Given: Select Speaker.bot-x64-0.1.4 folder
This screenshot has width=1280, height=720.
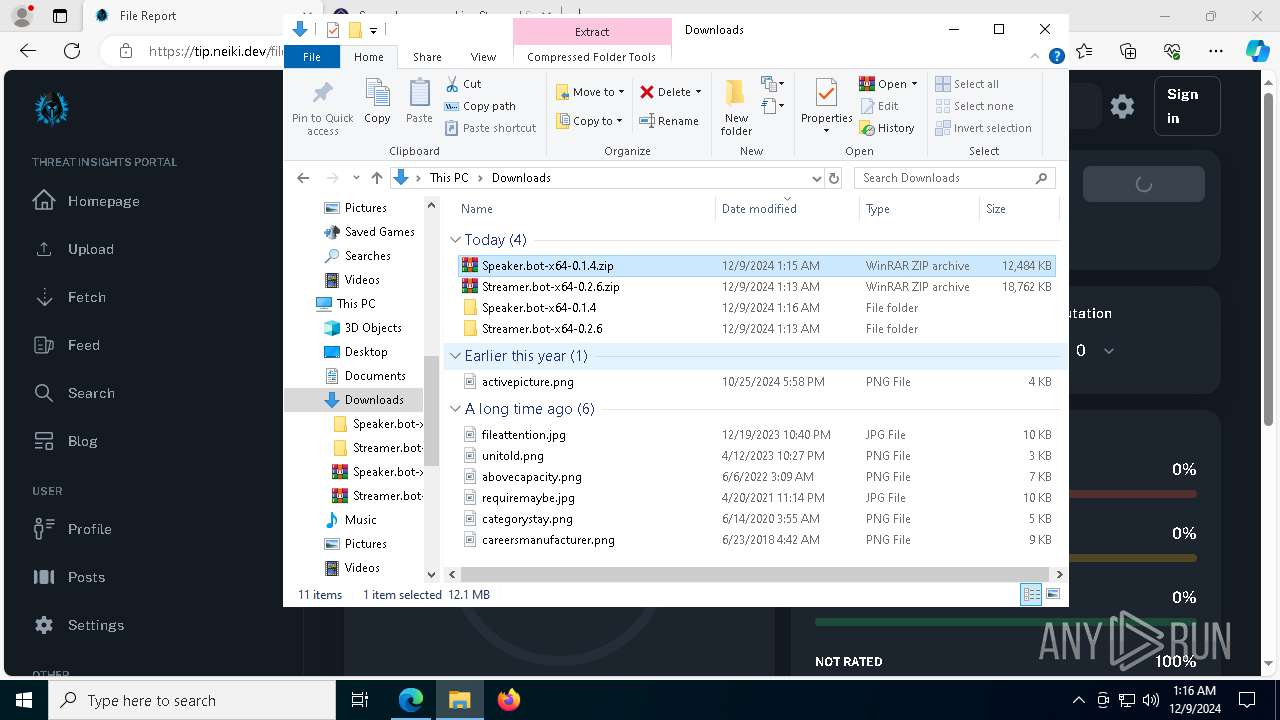Looking at the screenshot, I should click(757, 308).
